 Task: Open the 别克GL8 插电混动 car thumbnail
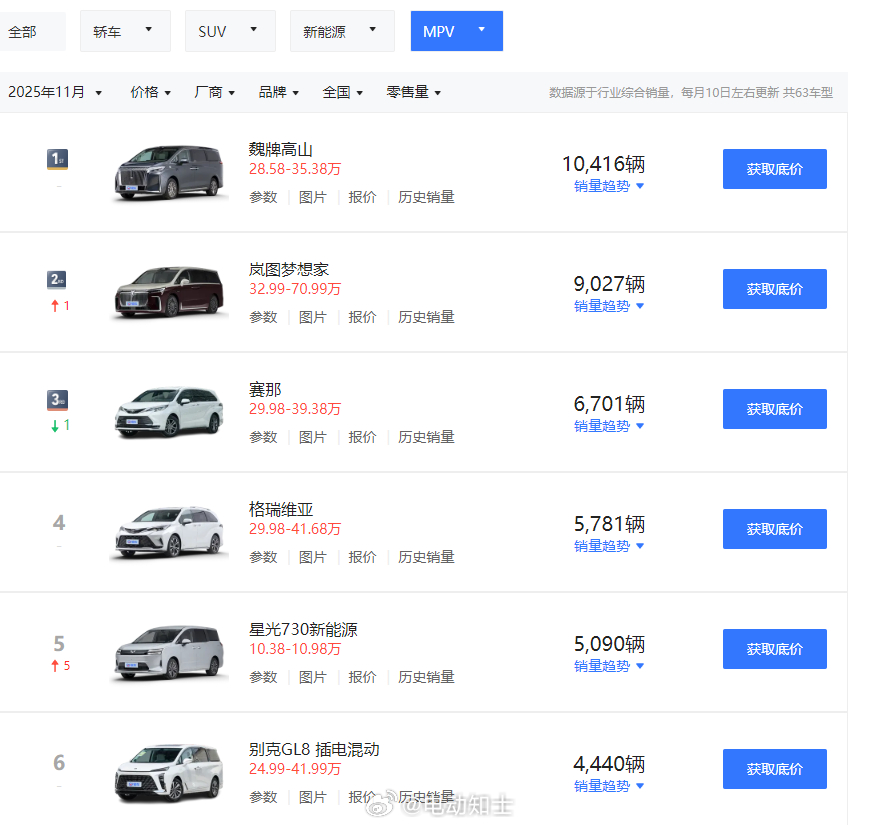coord(169,772)
